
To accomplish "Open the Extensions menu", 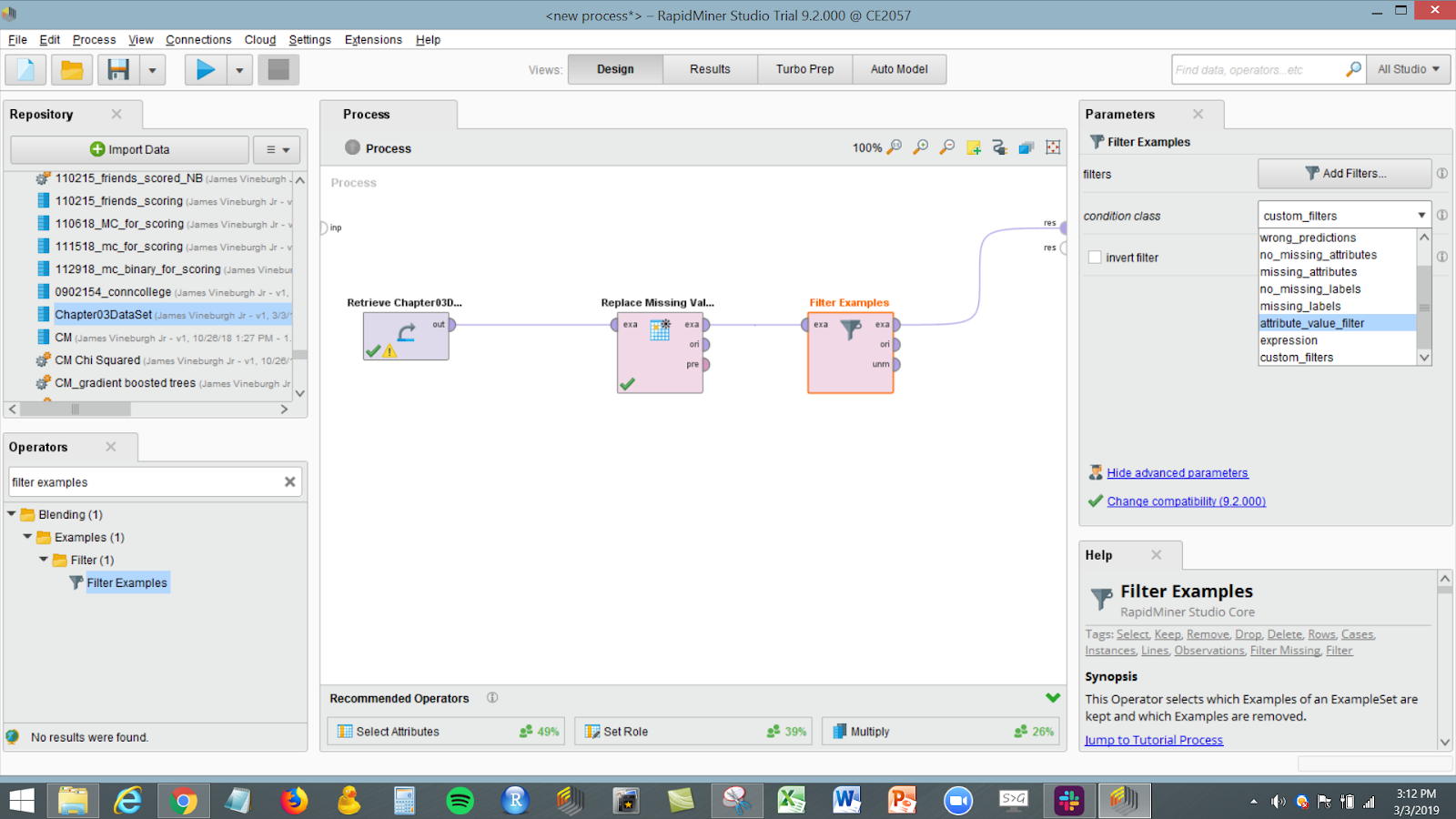I will (x=373, y=39).
